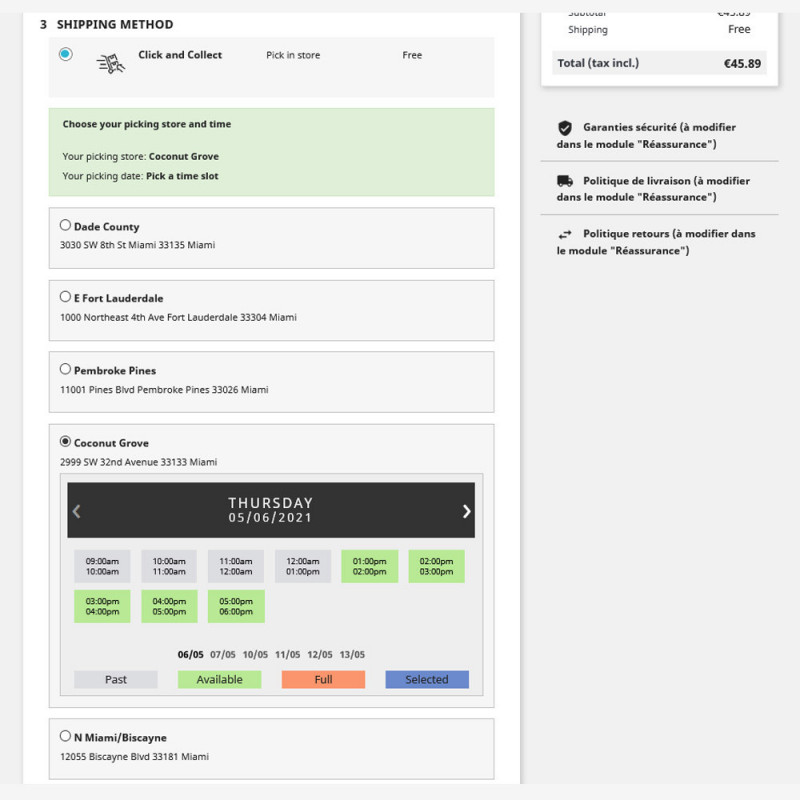This screenshot has height=800, width=800.
Task: Pick the 03:00pm-04:00pm time slot
Action: (102, 607)
